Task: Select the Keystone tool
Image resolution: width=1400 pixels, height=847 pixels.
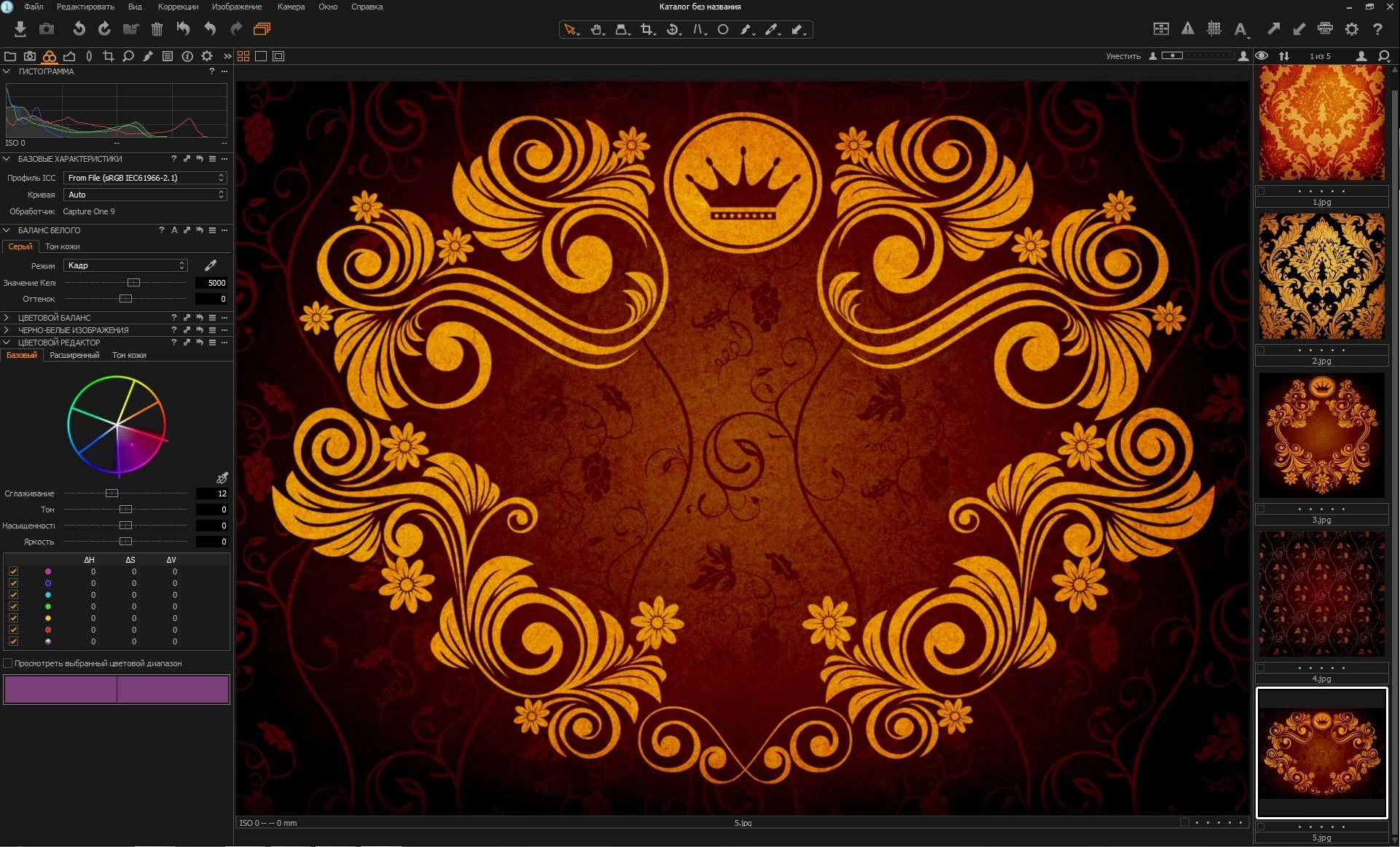Action: (699, 30)
